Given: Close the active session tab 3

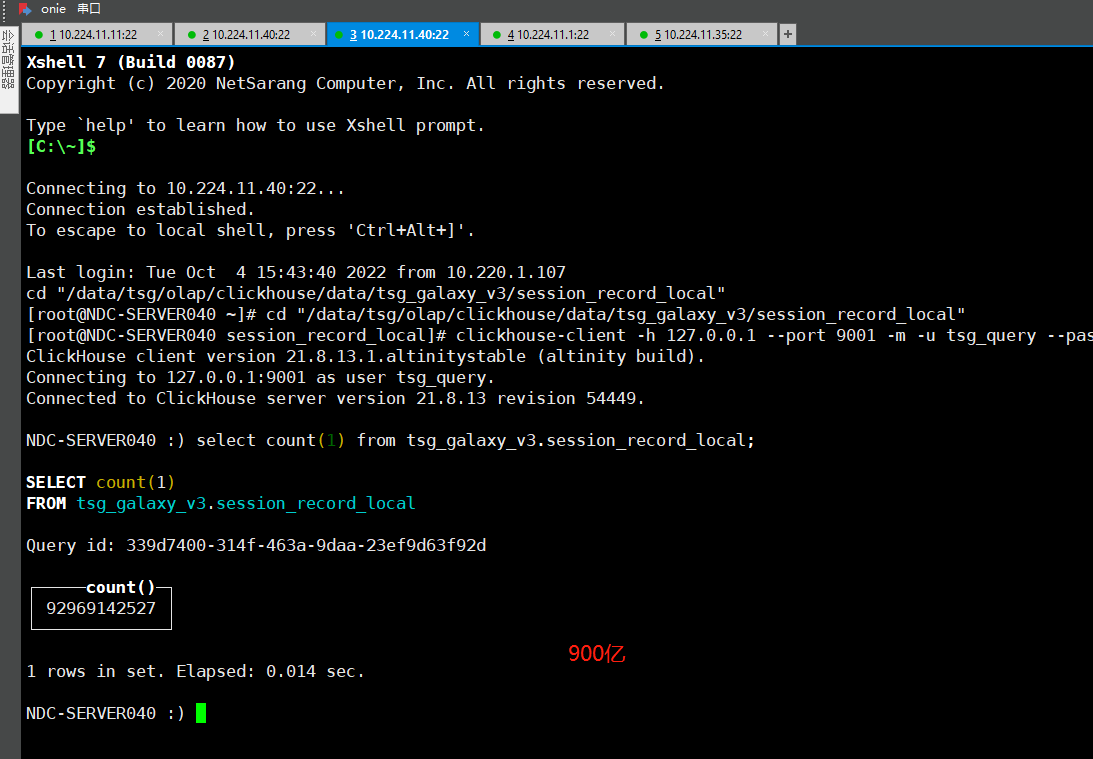Looking at the screenshot, I should (466, 34).
